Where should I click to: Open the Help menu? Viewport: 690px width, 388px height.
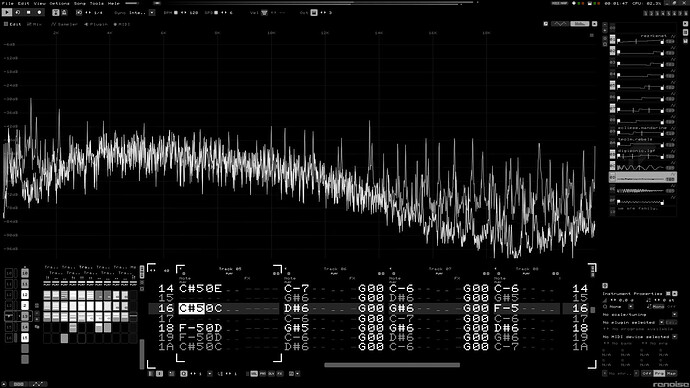pyautogui.click(x=114, y=3)
